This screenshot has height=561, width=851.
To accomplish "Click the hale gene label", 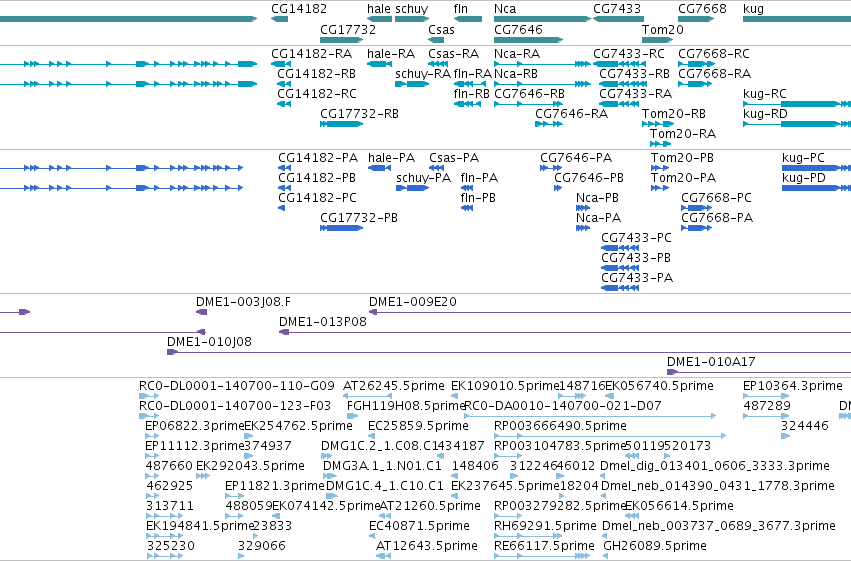I will (379, 9).
